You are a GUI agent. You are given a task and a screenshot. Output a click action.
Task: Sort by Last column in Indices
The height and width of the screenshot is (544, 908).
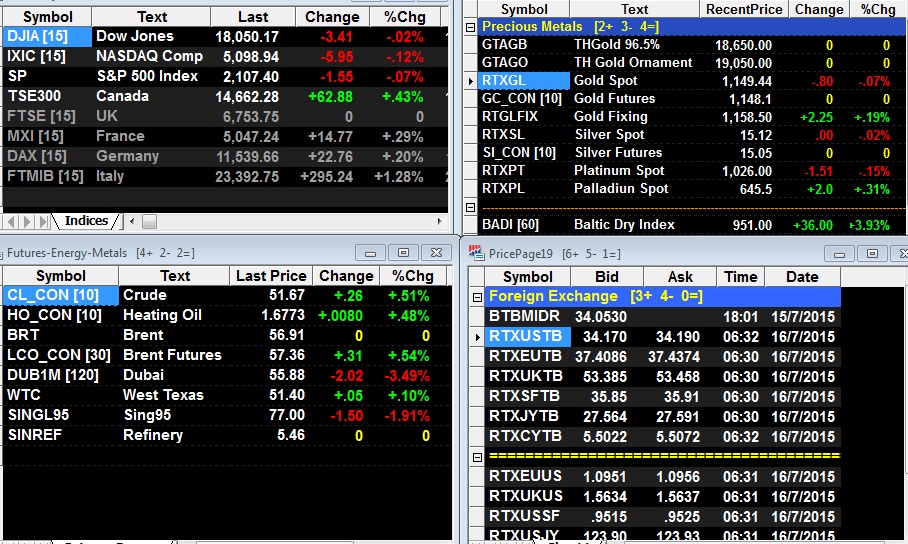(x=253, y=17)
